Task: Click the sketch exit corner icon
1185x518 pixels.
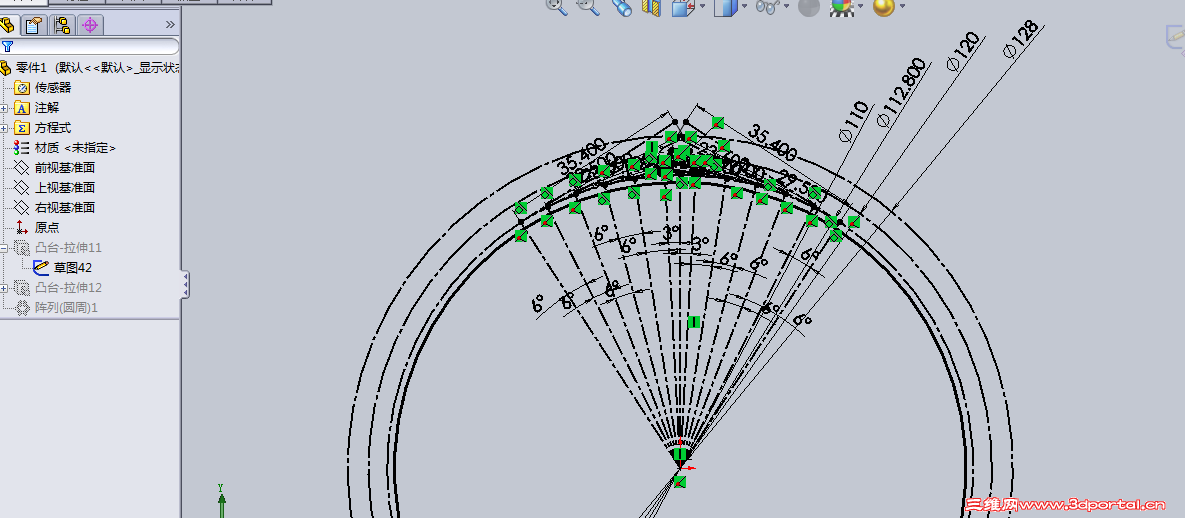Action: click(1175, 38)
